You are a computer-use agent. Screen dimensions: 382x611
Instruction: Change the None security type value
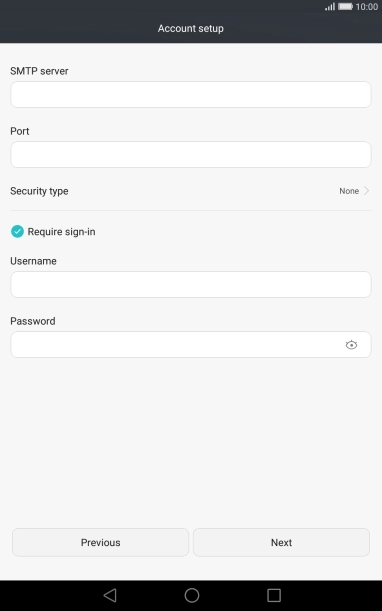point(349,191)
